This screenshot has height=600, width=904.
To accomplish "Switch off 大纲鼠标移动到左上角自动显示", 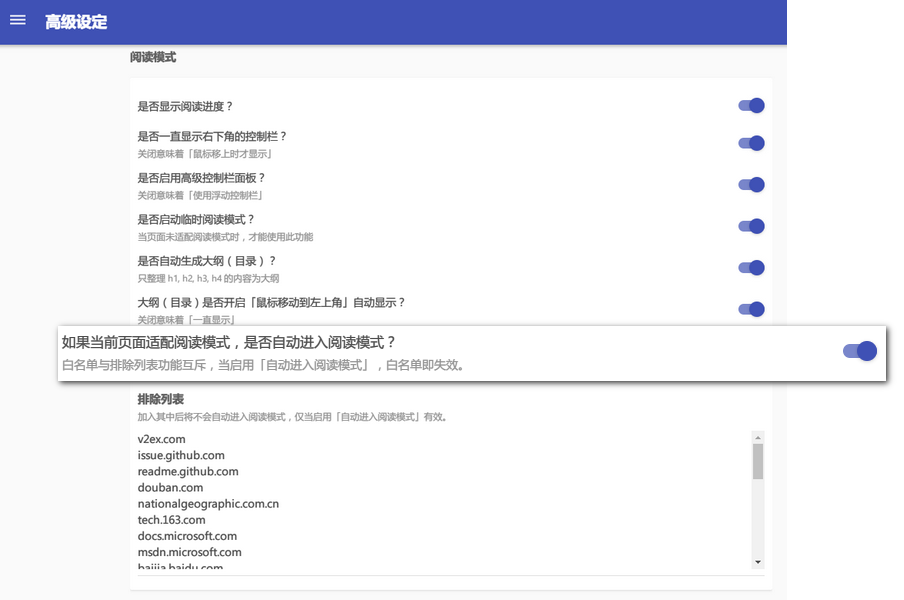I will click(750, 309).
